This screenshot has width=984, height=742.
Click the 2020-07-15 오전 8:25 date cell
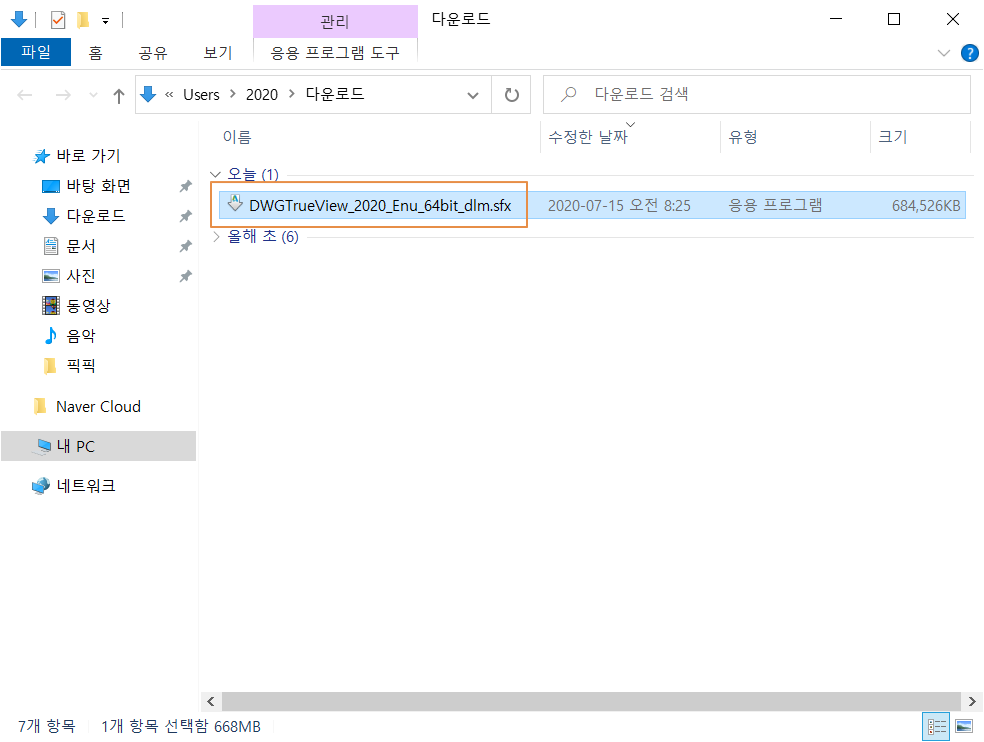pos(619,206)
